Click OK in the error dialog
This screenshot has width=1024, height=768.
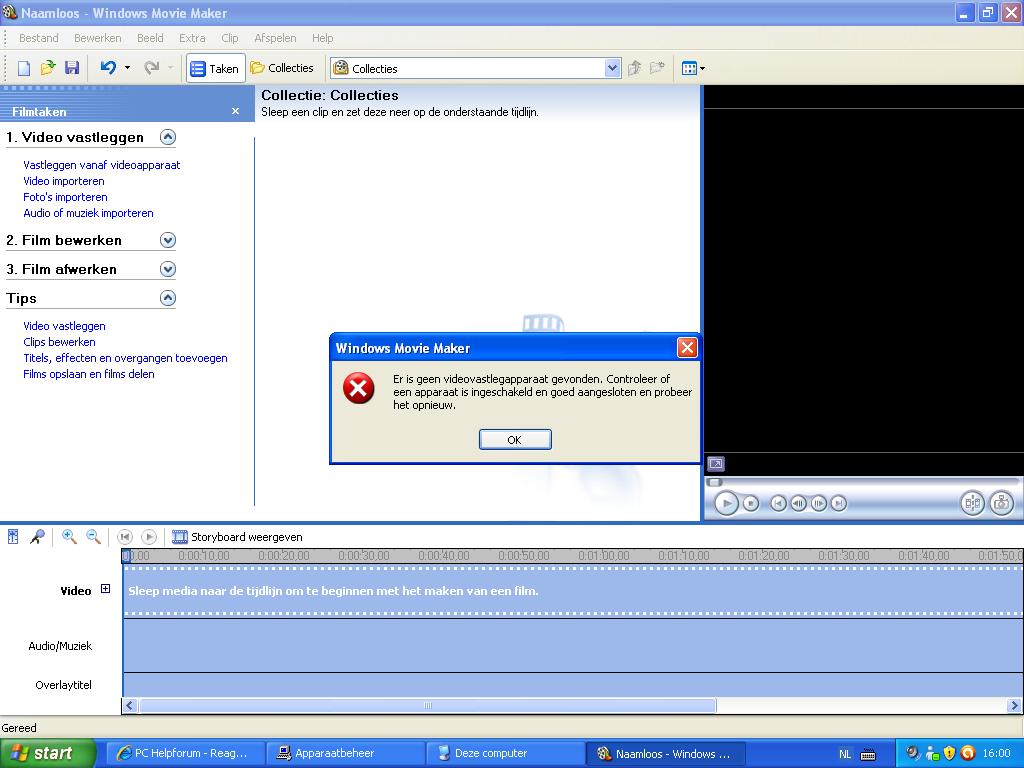click(x=515, y=440)
